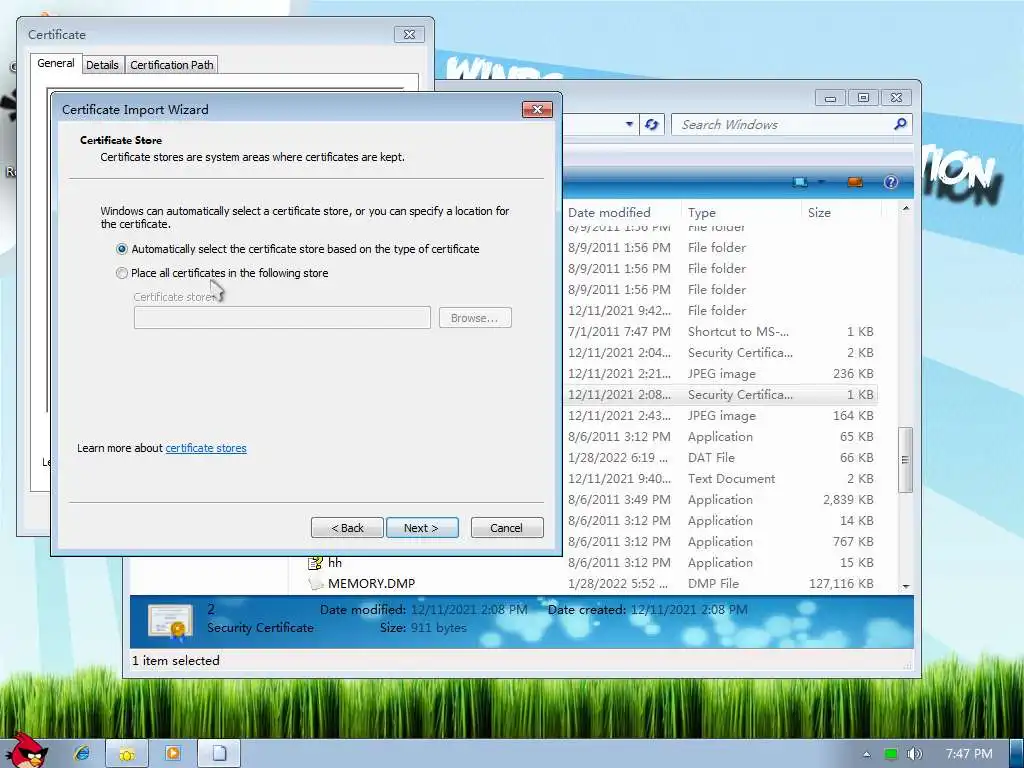Select the 164 KB JPEG image row
Image resolution: width=1024 pixels, height=768 pixels.
pyautogui.click(x=720, y=415)
